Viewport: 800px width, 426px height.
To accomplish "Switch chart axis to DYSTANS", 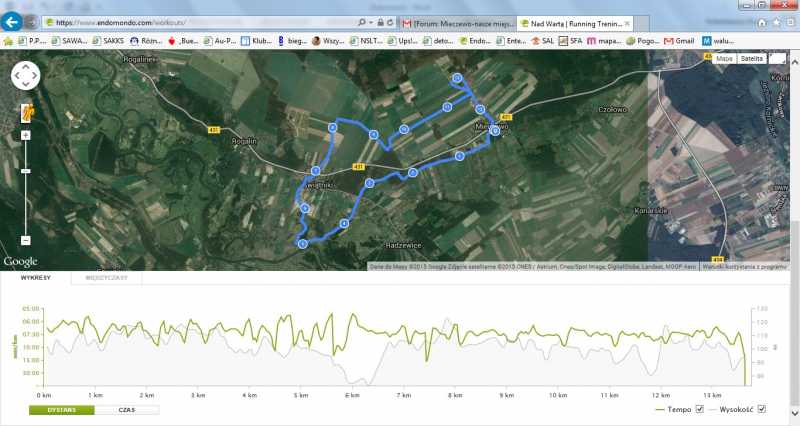I will [x=62, y=410].
